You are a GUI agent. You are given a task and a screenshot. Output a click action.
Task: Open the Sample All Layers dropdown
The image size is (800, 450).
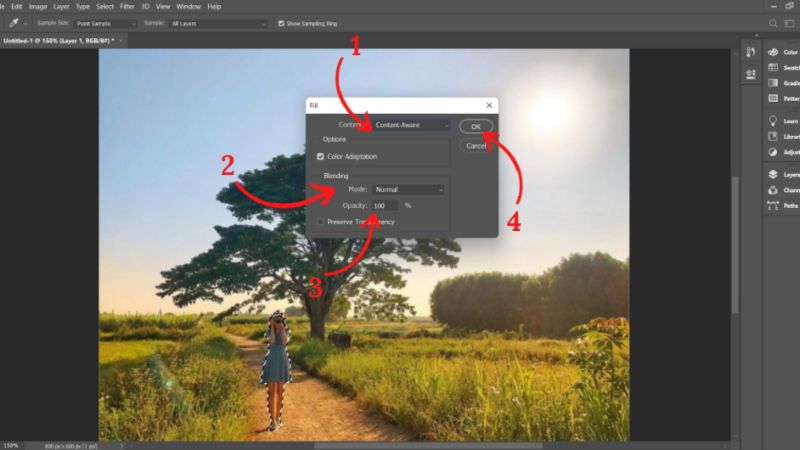point(218,23)
